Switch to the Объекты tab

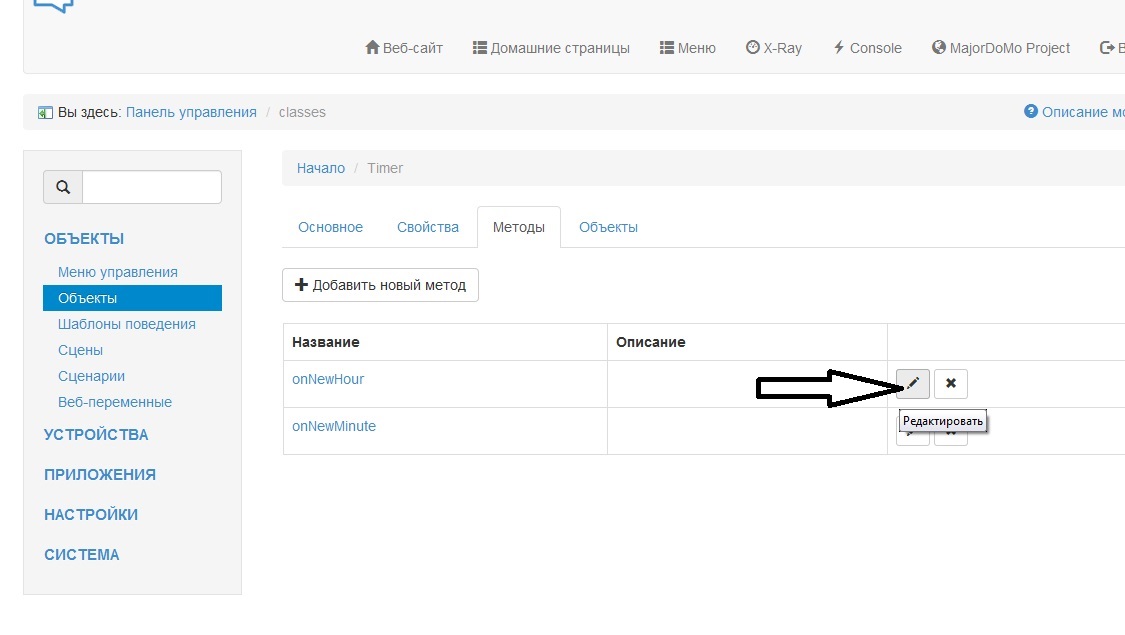[608, 227]
